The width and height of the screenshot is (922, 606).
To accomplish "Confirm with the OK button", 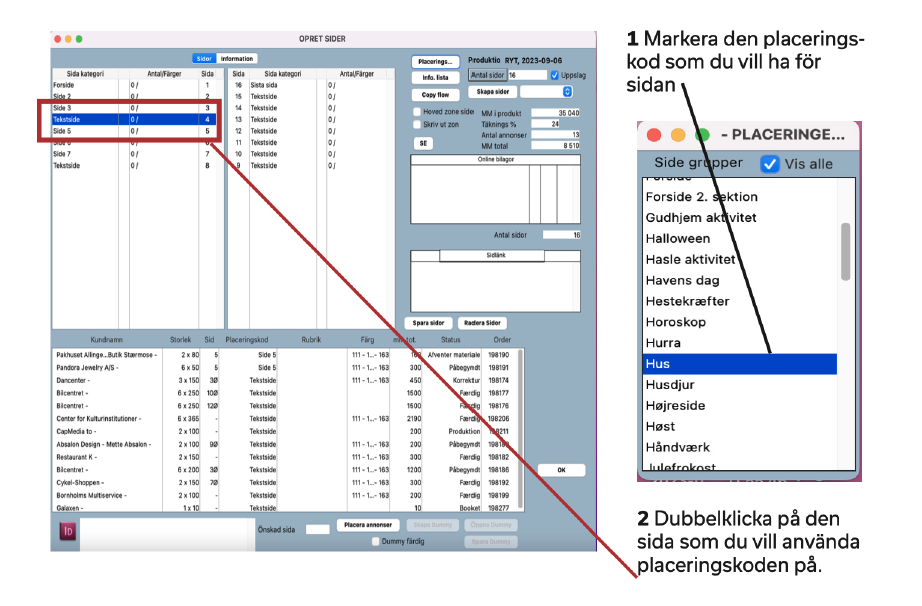I will tap(561, 470).
